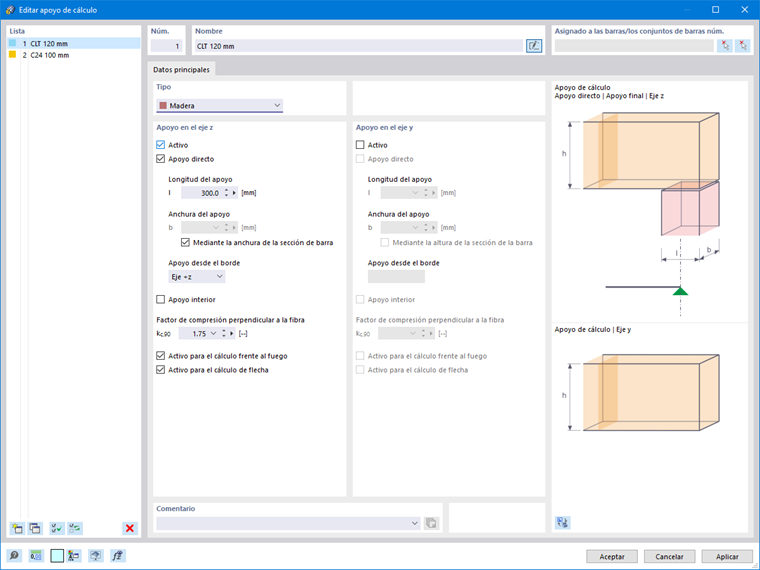
Task: Toggle Activo para el cálculo frente al fuego (eje z)
Action: pos(160,356)
